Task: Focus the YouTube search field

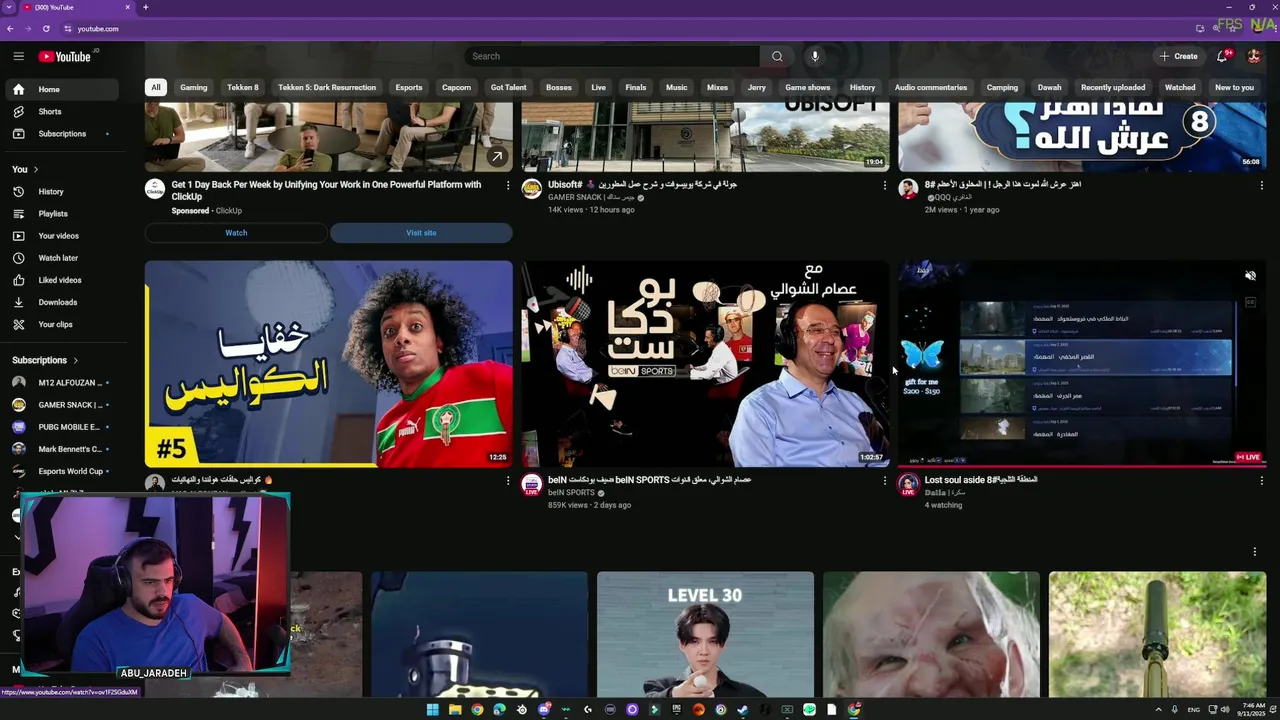Action: click(612, 56)
